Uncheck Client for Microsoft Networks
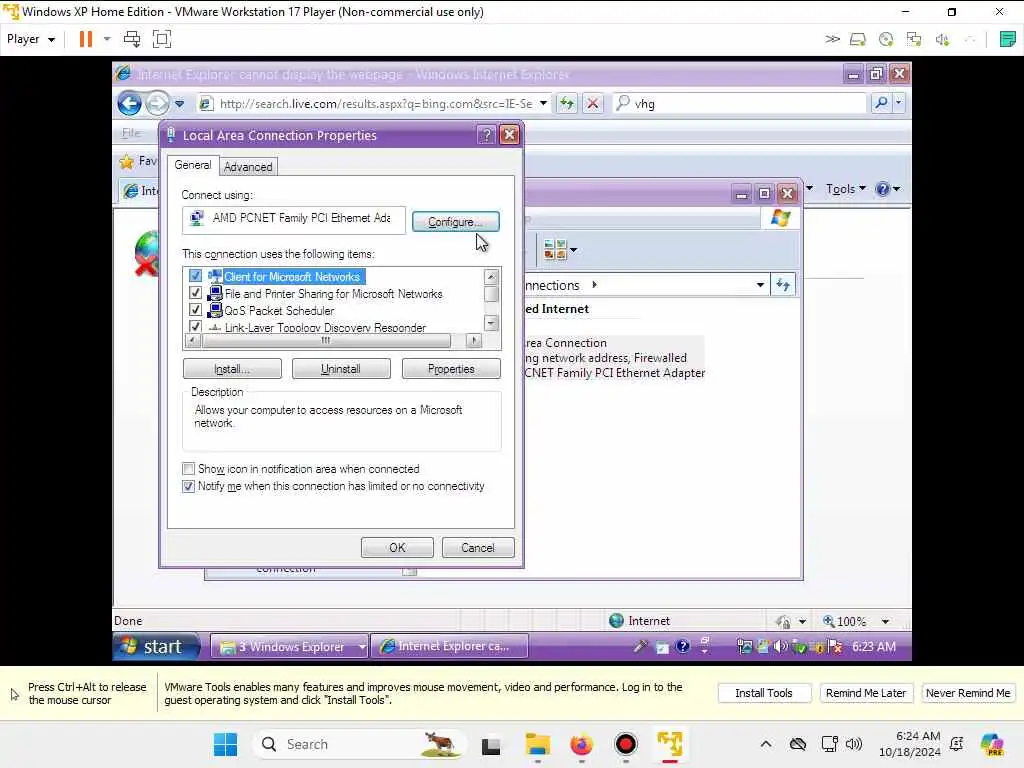Screen dimensions: 1024x768 point(195,276)
